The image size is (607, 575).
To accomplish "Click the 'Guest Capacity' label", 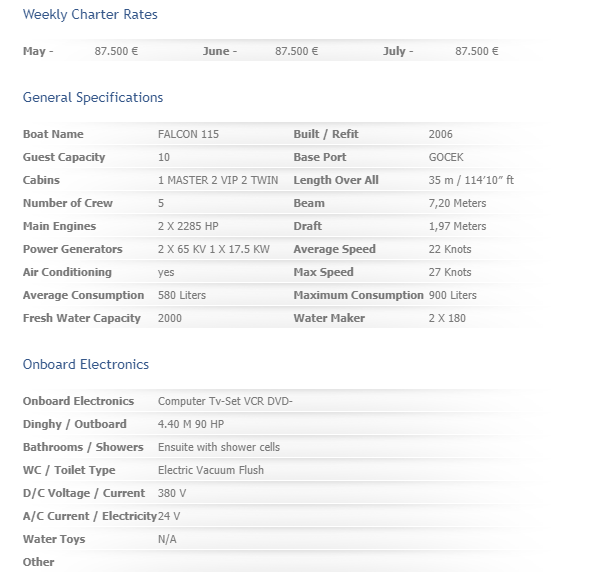I will [64, 157].
